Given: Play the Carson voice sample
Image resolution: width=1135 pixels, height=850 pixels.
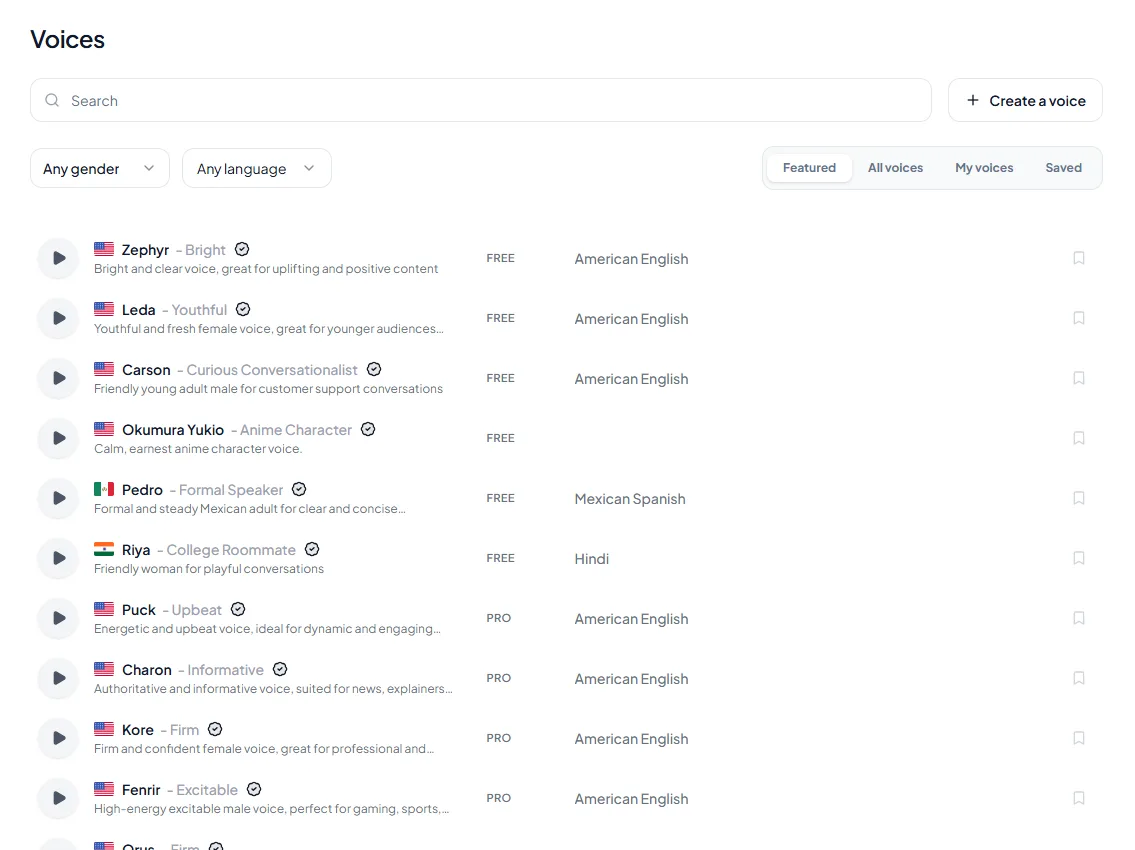Looking at the screenshot, I should (58, 378).
